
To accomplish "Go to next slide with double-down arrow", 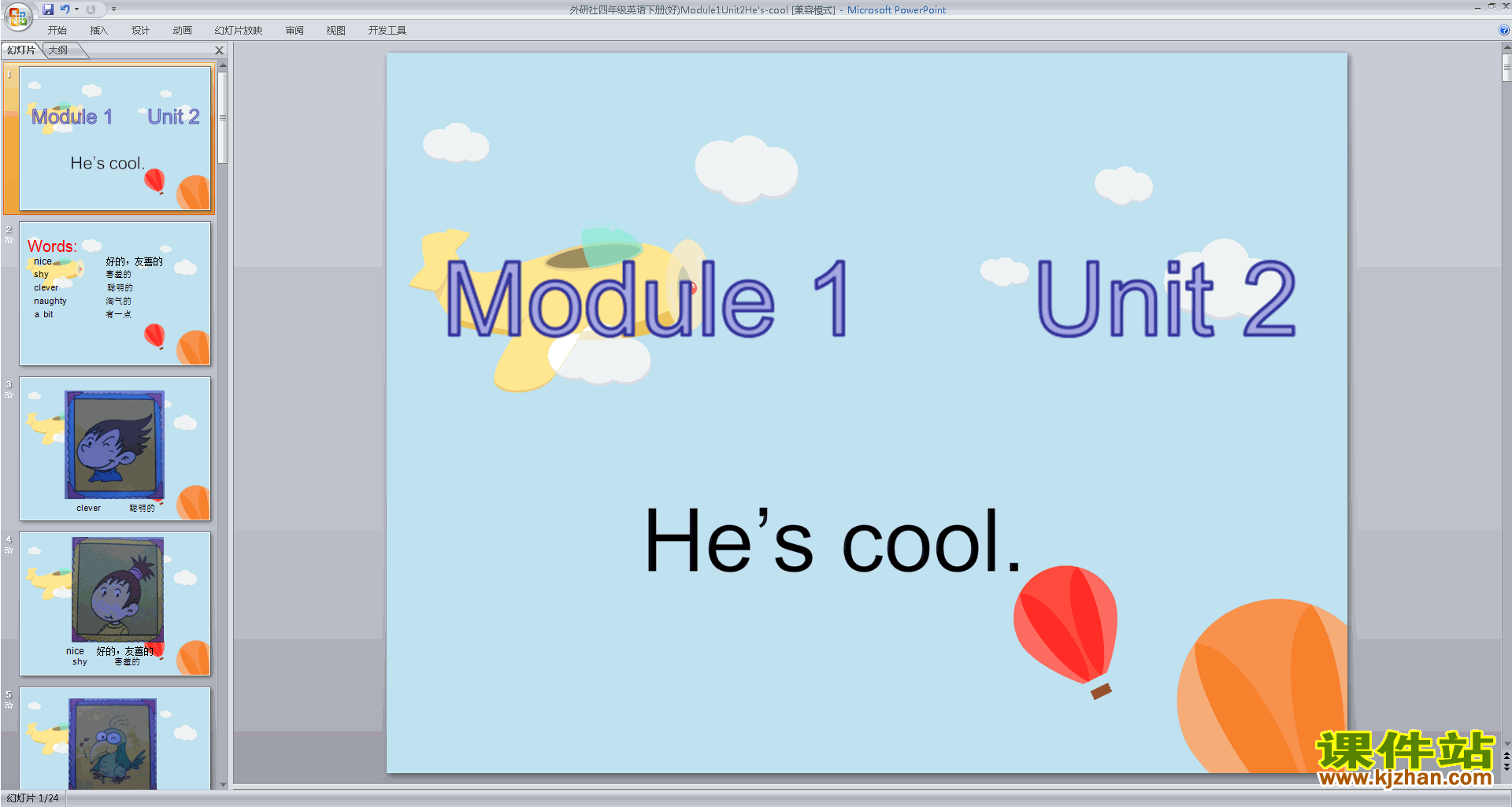I will (x=1506, y=767).
